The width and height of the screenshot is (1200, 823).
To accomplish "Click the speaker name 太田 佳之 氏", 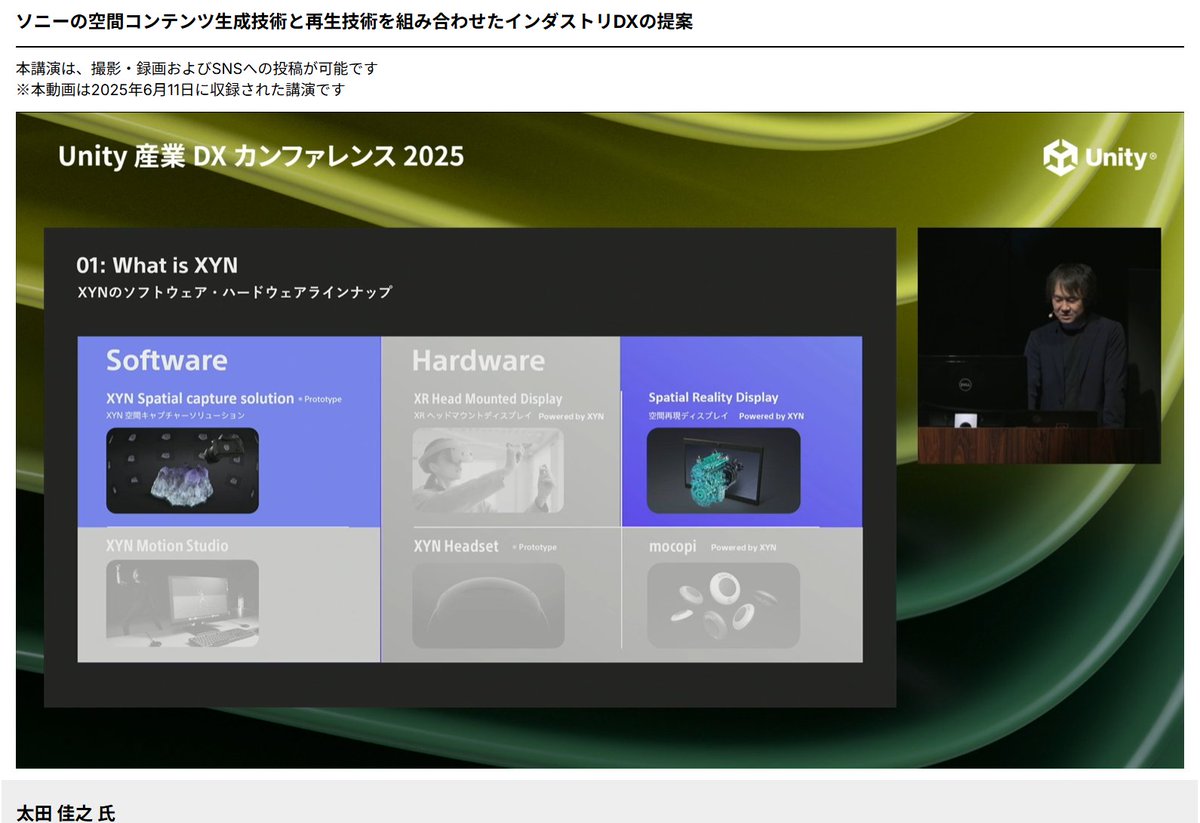I will 65,814.
